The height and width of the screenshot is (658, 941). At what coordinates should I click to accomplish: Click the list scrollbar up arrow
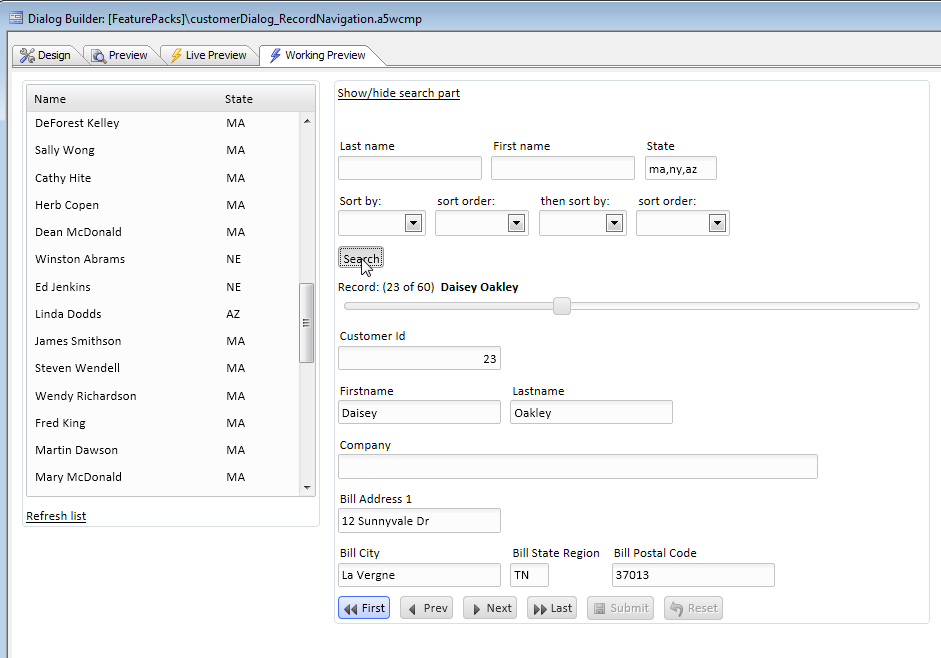(x=307, y=121)
